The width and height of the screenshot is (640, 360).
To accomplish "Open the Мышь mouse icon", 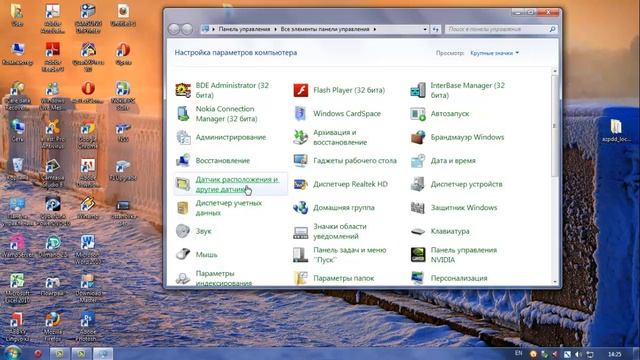I will coord(183,254).
